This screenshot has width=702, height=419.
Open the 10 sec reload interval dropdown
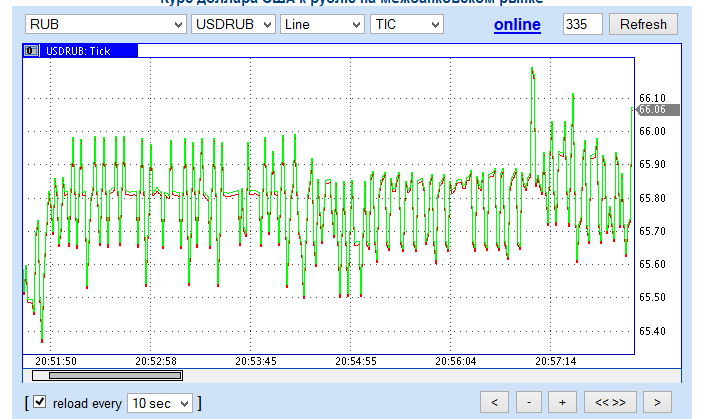click(x=160, y=403)
